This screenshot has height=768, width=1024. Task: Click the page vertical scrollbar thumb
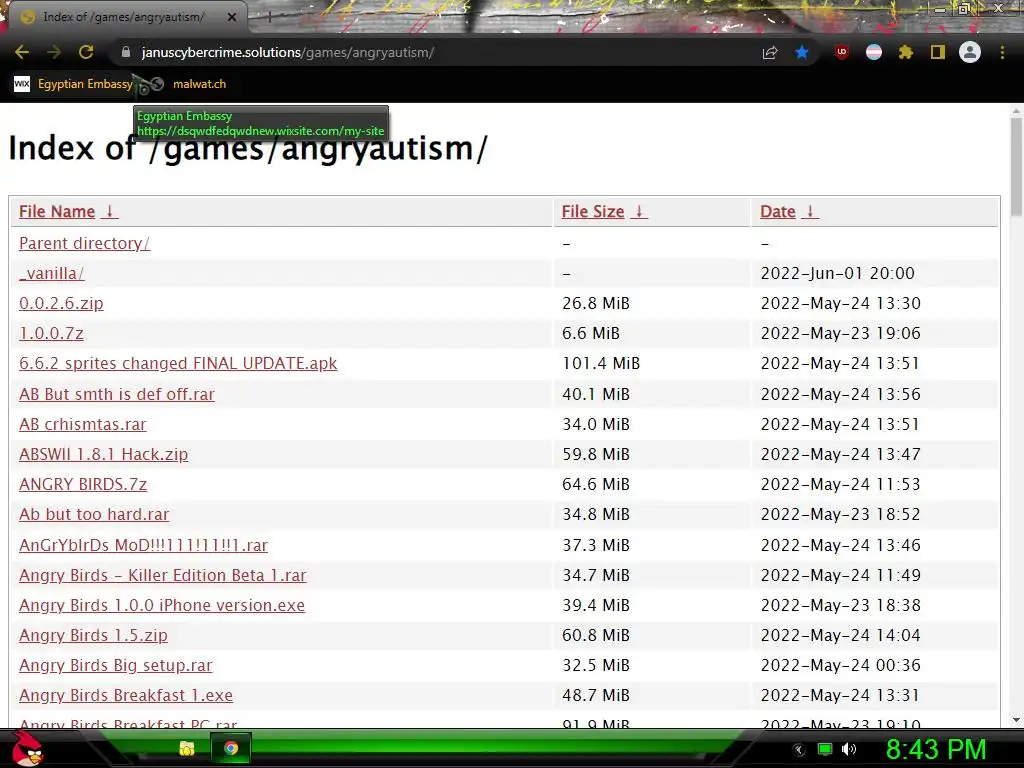(1016, 167)
